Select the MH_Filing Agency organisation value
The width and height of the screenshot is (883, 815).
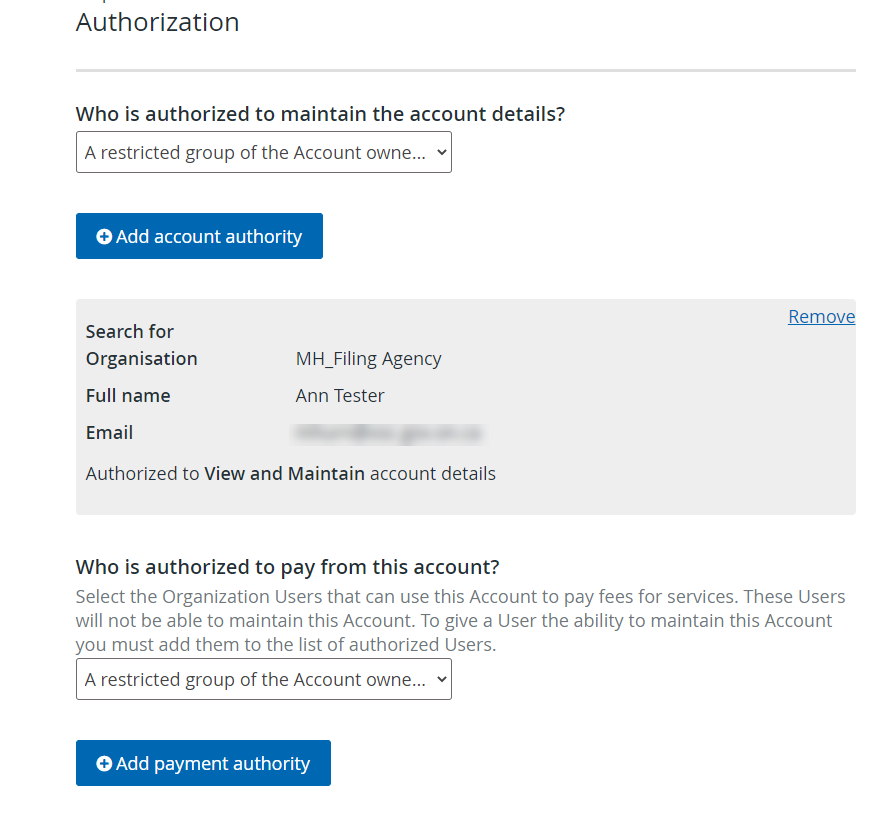[369, 359]
